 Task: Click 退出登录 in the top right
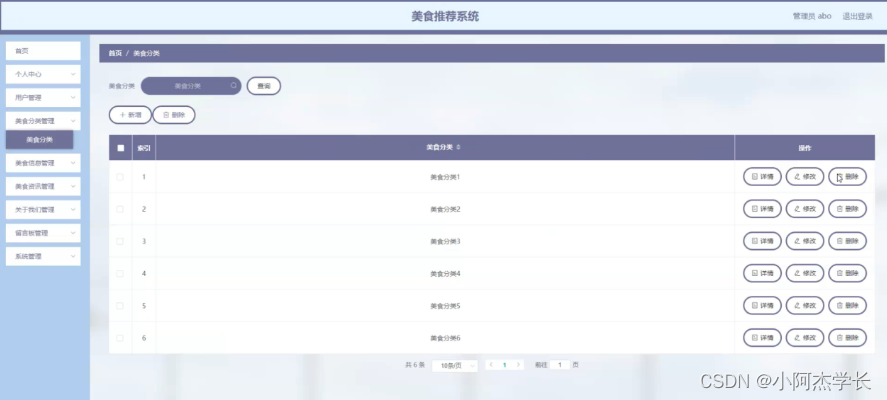point(857,16)
